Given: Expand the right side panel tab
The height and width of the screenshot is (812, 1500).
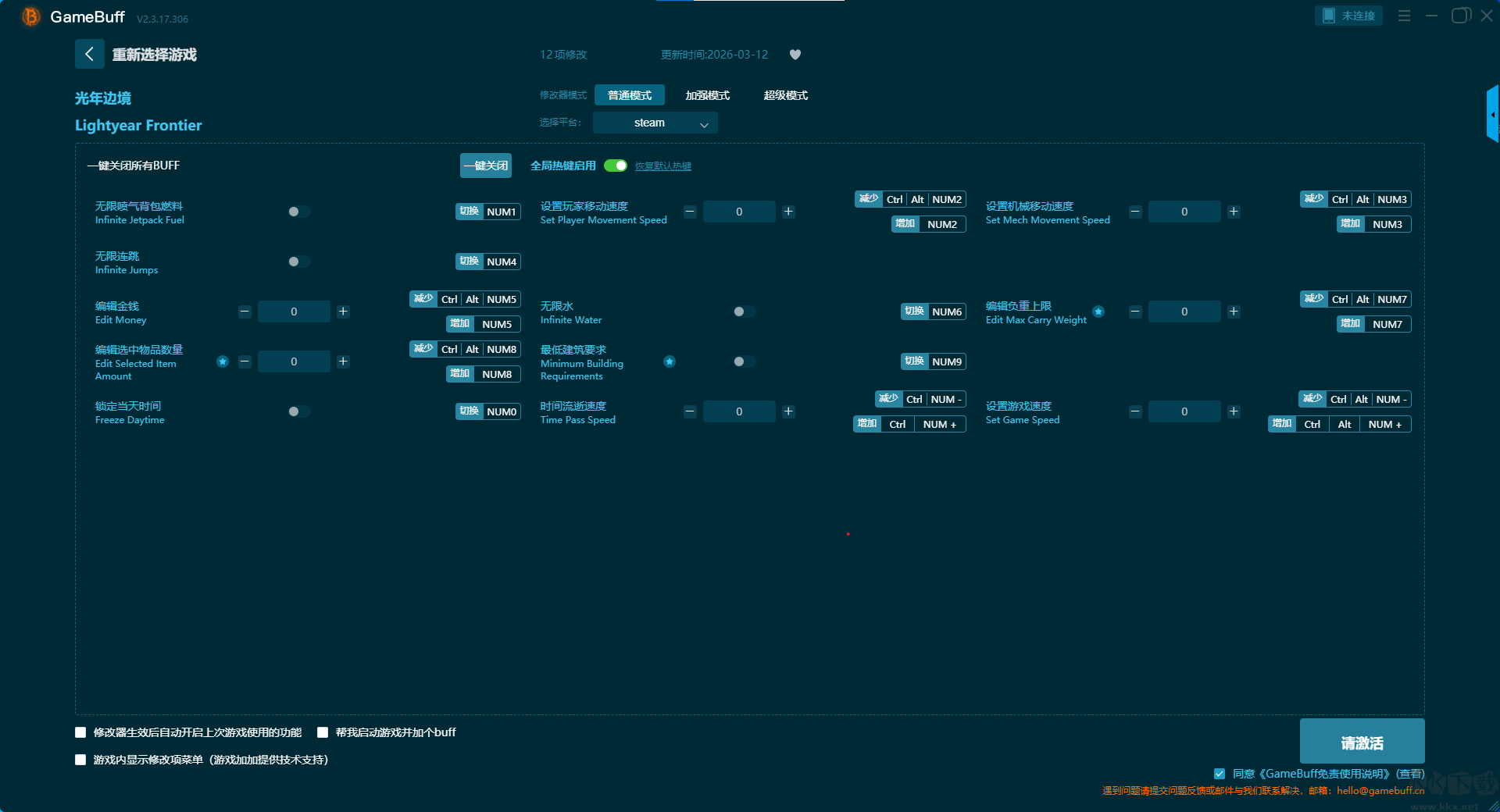Looking at the screenshot, I should coord(1492,115).
